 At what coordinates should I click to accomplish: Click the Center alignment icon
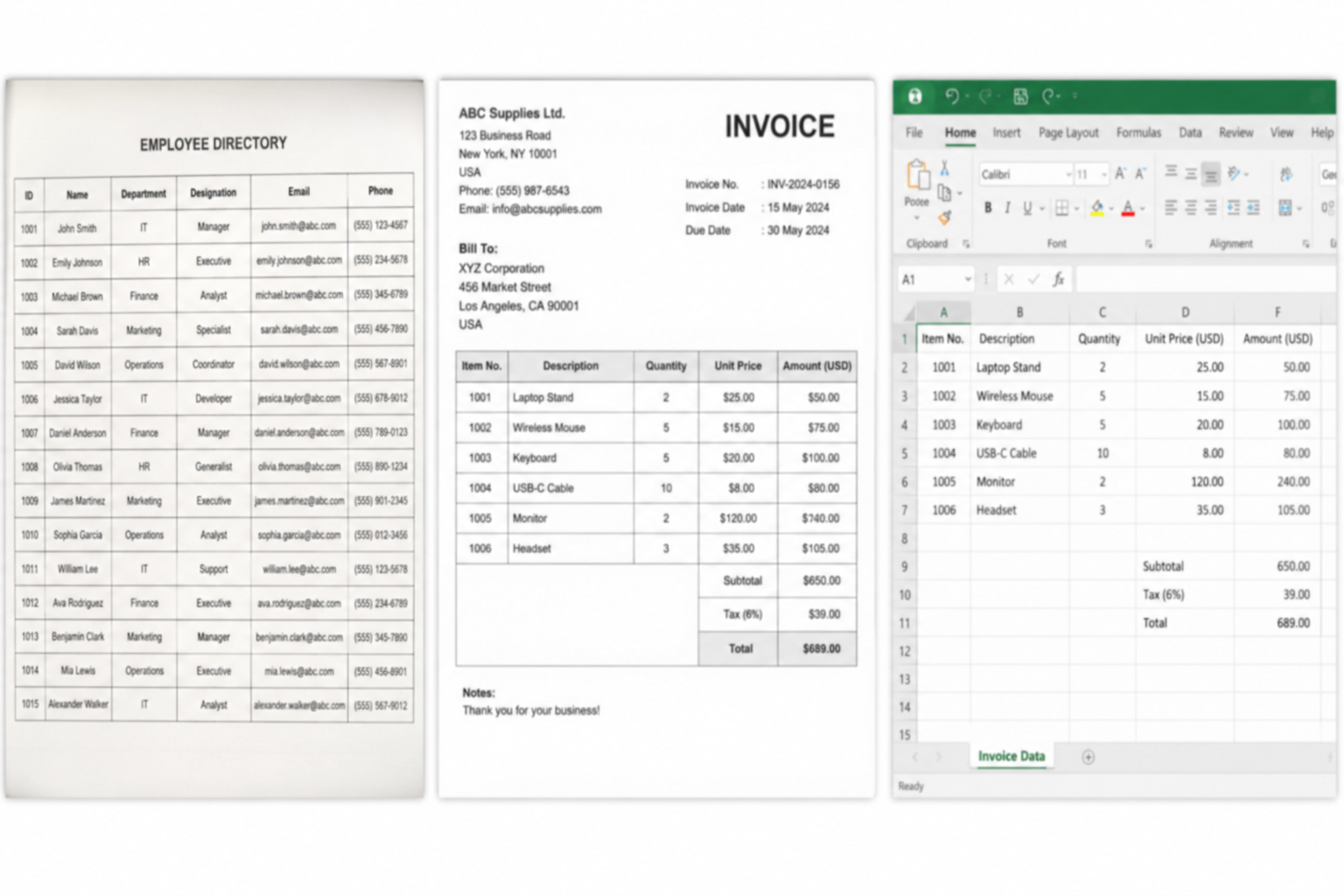(1191, 207)
